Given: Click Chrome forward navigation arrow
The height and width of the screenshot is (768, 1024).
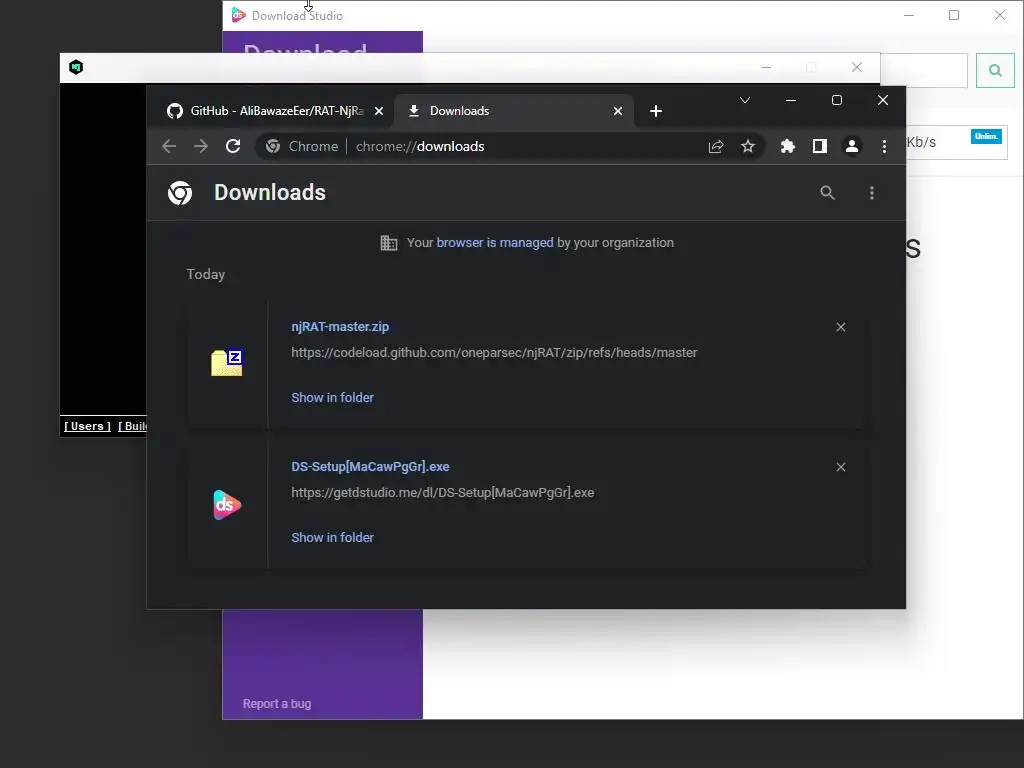Looking at the screenshot, I should [200, 146].
